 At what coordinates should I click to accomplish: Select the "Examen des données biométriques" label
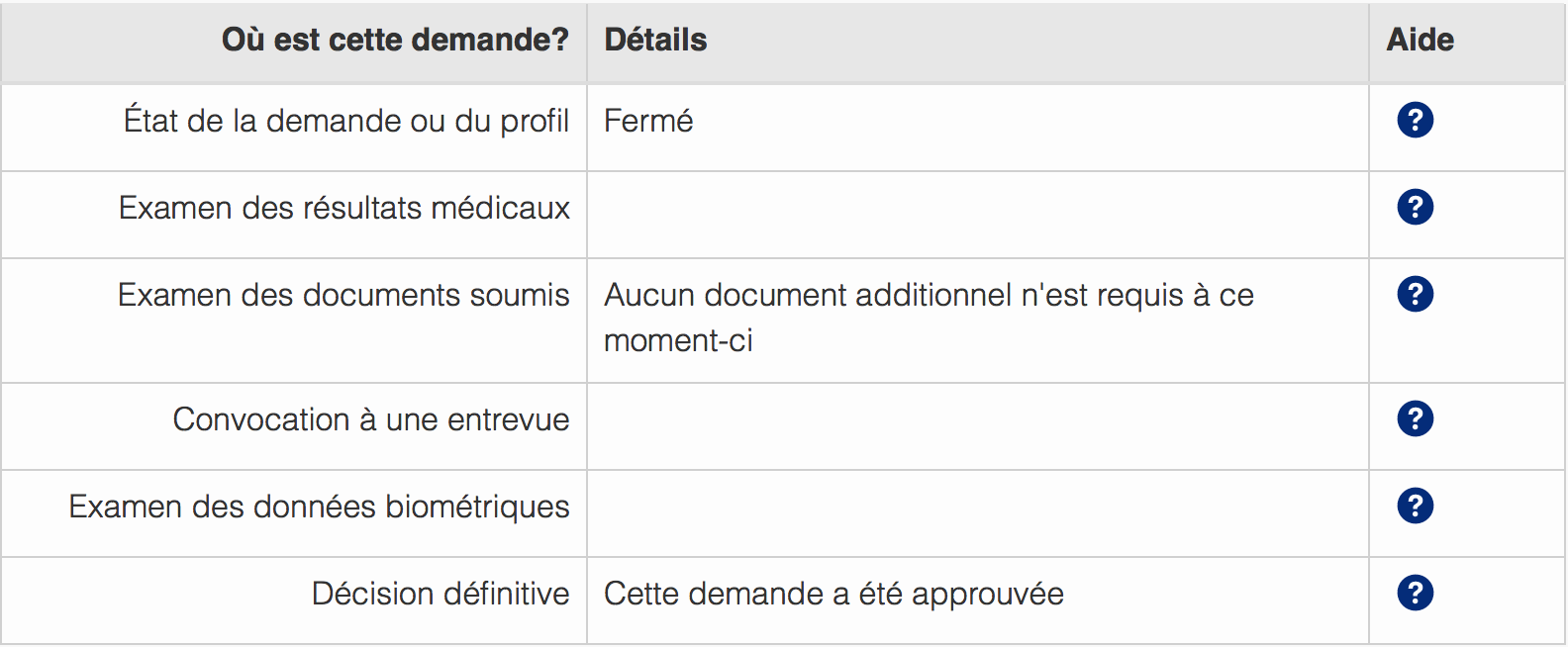tap(319, 508)
